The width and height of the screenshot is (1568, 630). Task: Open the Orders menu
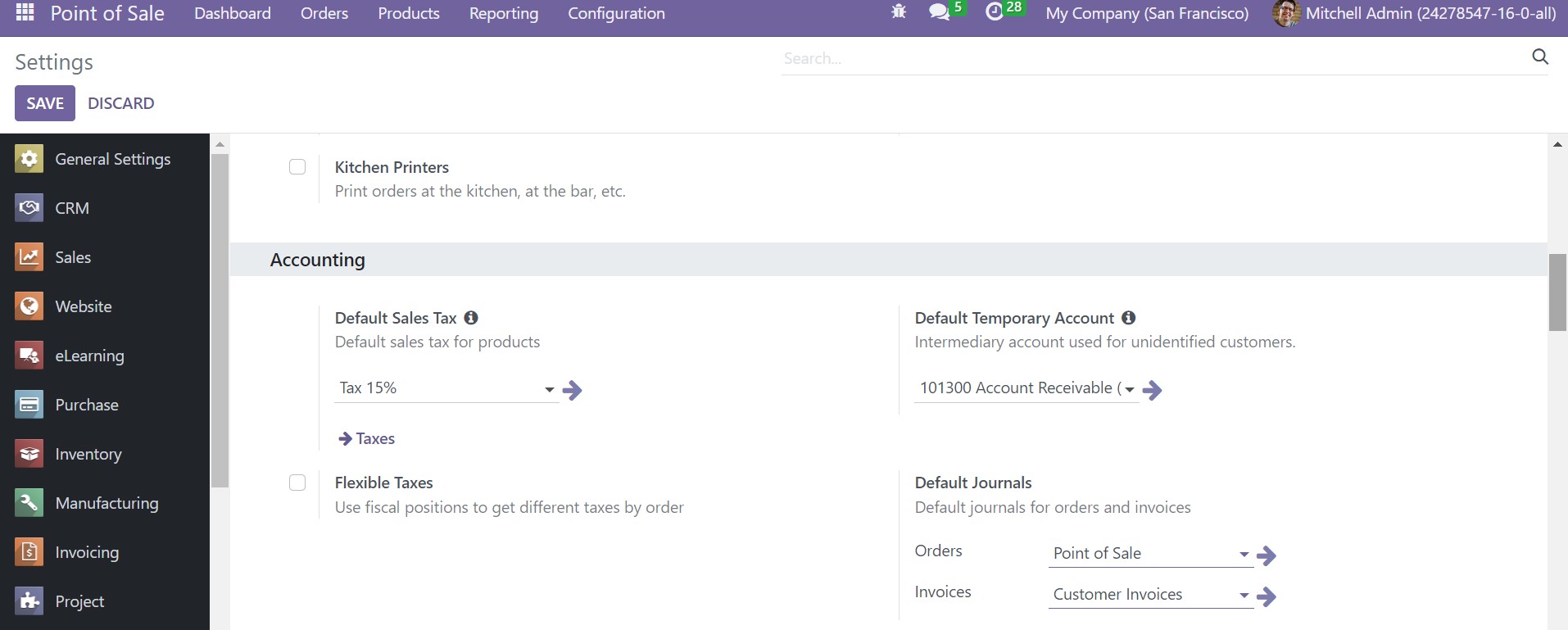click(324, 13)
